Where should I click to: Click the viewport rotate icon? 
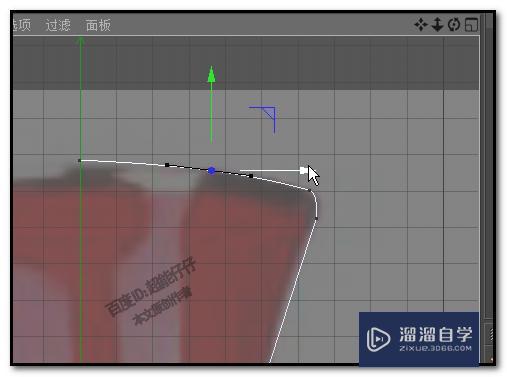pyautogui.click(x=454, y=25)
